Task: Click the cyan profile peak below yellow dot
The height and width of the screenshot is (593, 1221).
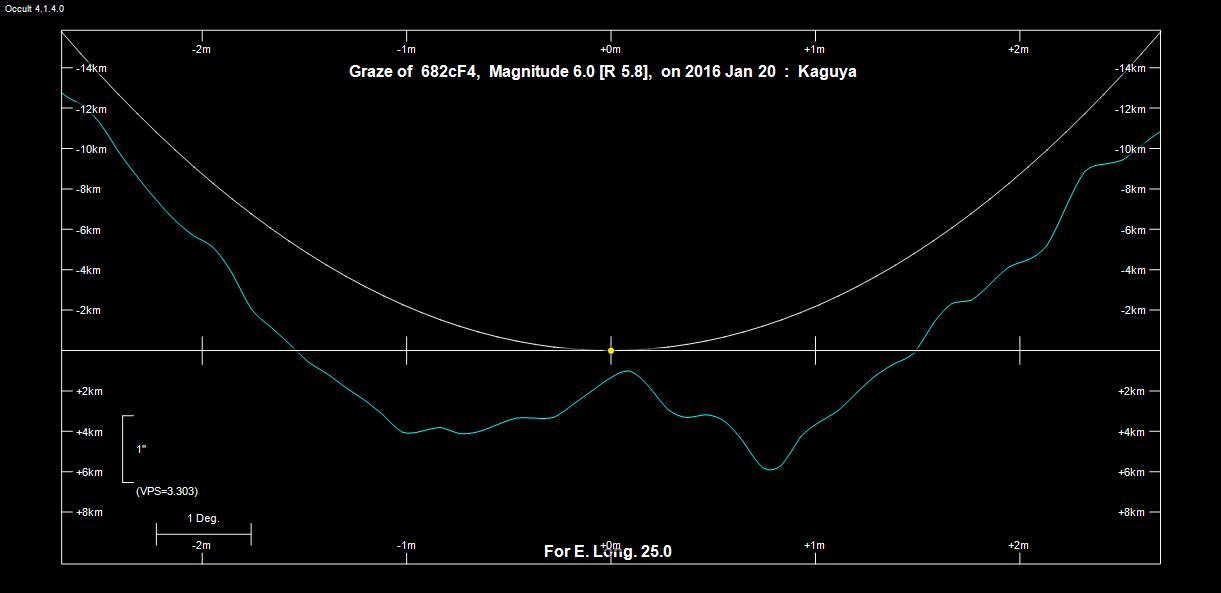Action: tap(627, 371)
